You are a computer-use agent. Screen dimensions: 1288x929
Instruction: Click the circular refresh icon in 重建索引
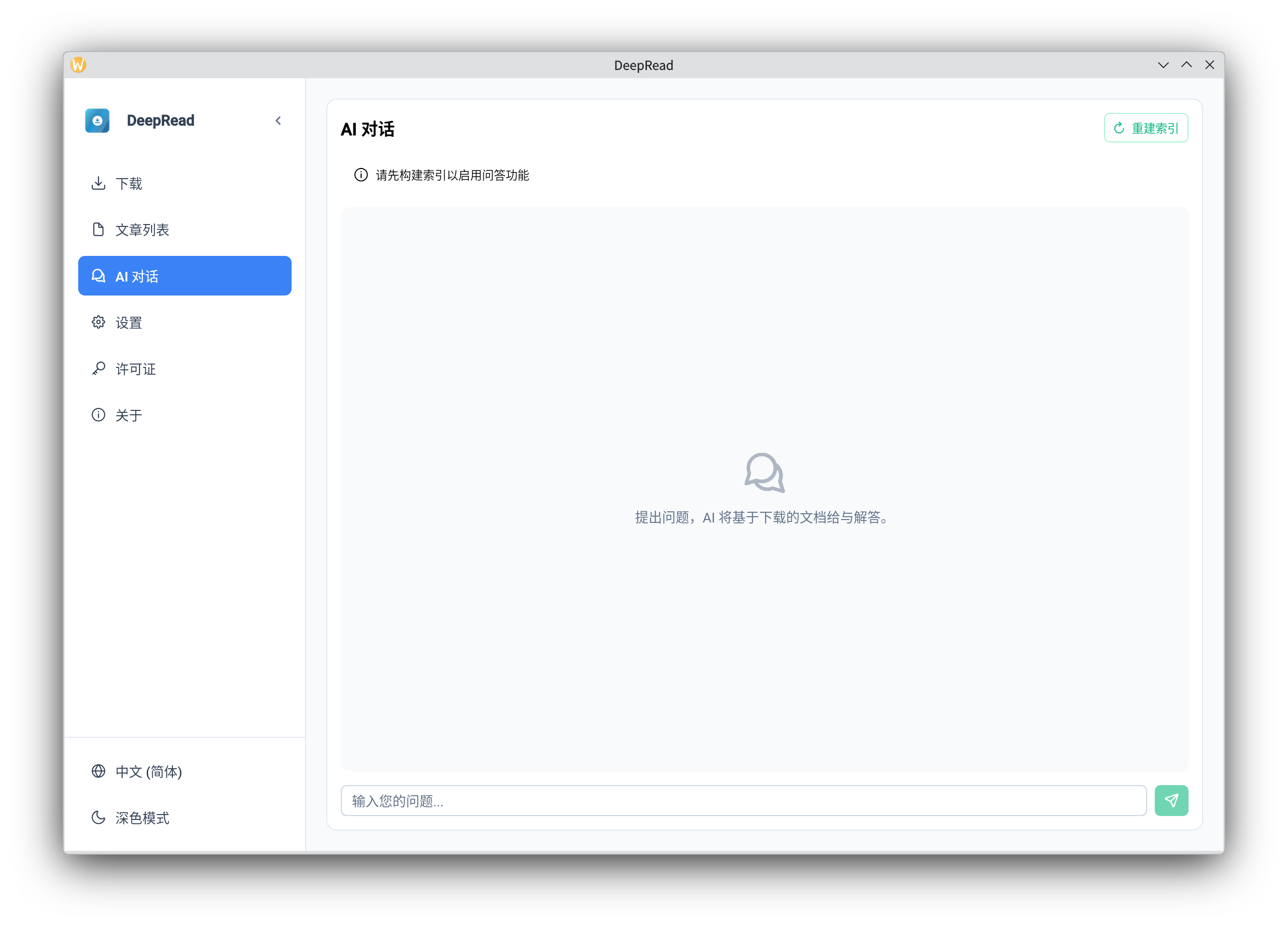click(1119, 128)
